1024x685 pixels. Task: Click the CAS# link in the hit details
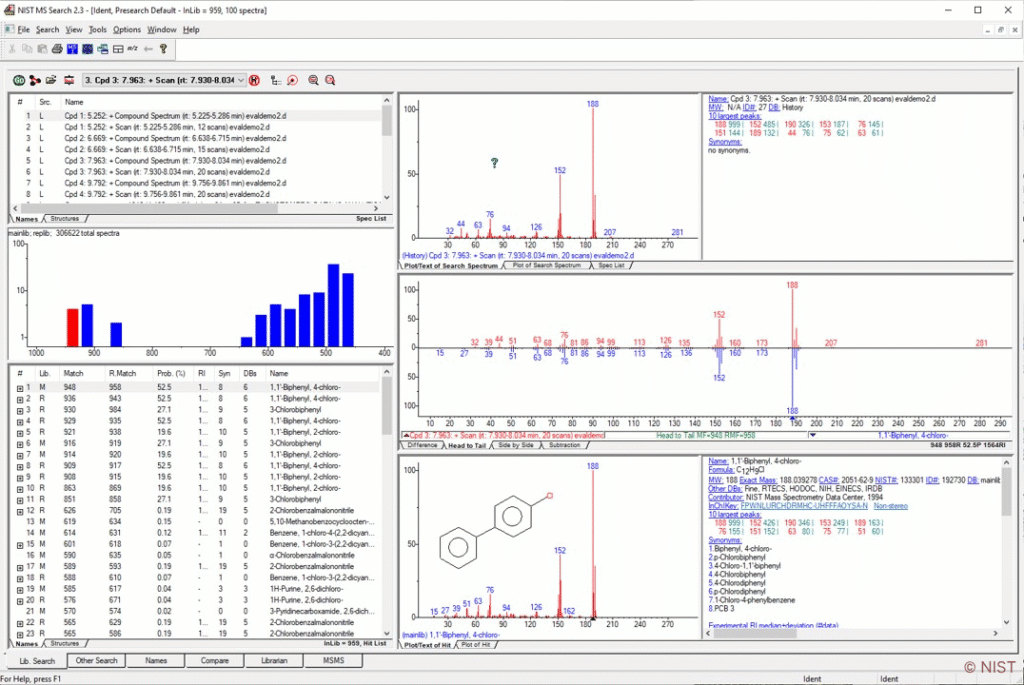pos(828,480)
